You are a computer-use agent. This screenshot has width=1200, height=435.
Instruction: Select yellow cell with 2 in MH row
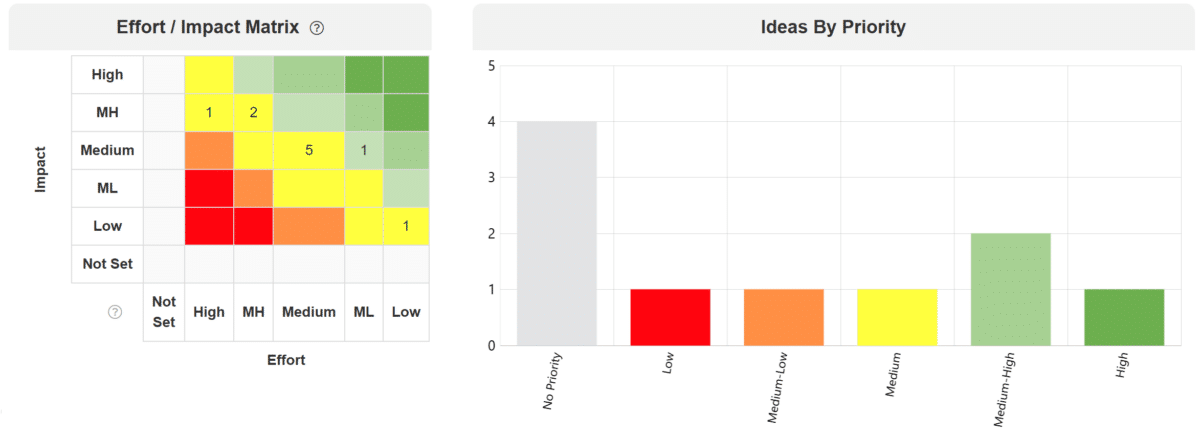point(253,112)
